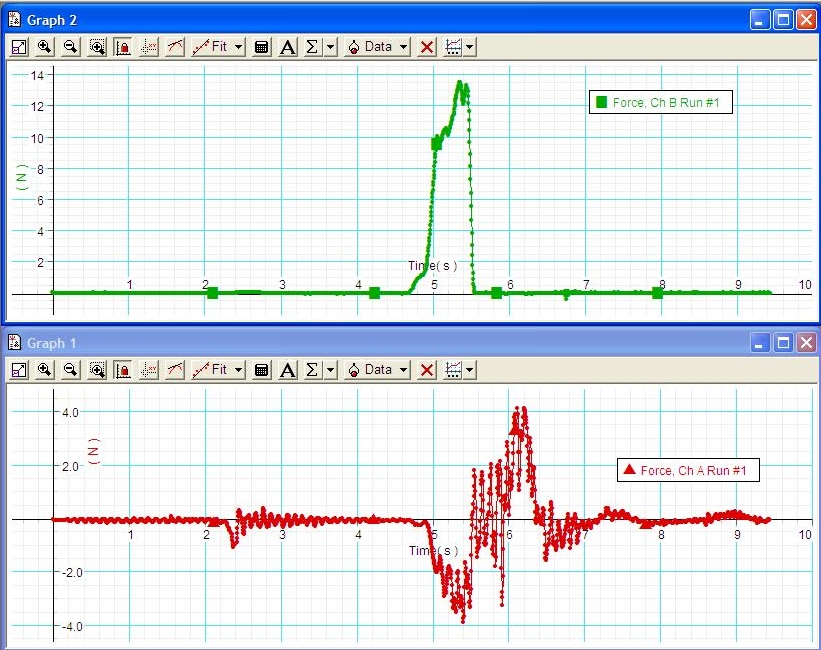Viewport: 821px width, 650px height.
Task: Select the Slope tool in Graph 1
Action: click(175, 370)
